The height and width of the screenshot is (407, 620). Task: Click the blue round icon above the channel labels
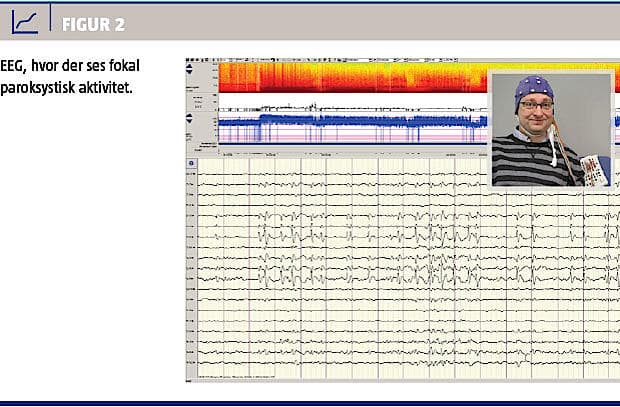tap(191, 162)
